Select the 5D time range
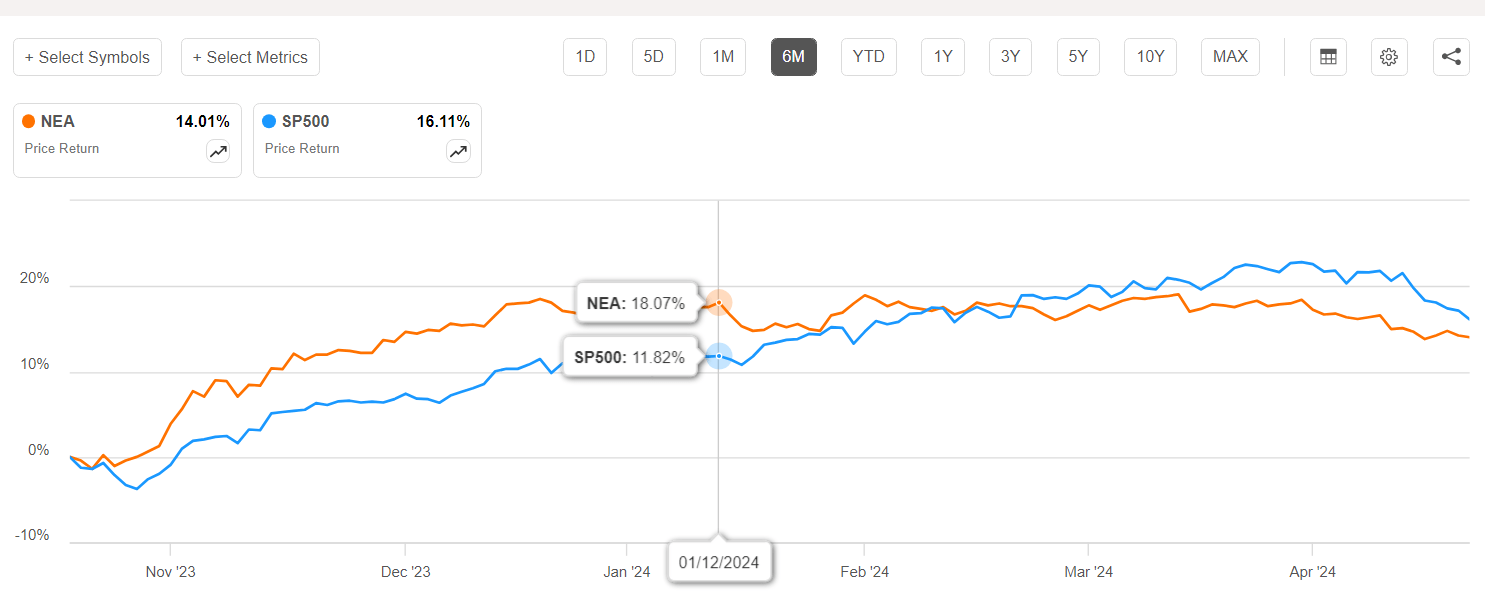 (x=653, y=57)
